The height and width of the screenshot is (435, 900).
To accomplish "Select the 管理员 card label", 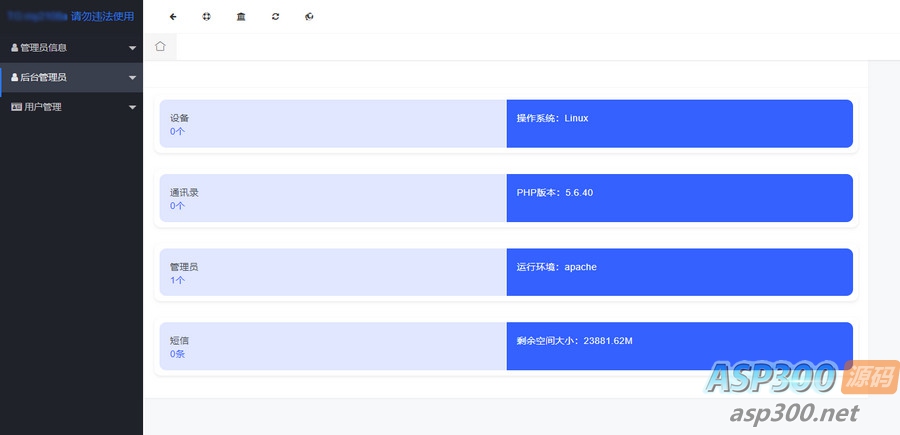I will click(x=184, y=267).
